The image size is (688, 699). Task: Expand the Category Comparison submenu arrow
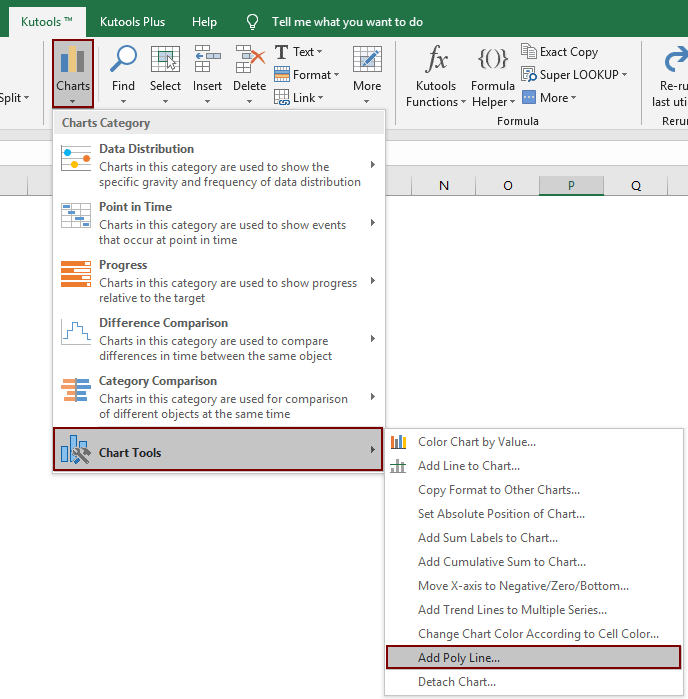coord(373,396)
